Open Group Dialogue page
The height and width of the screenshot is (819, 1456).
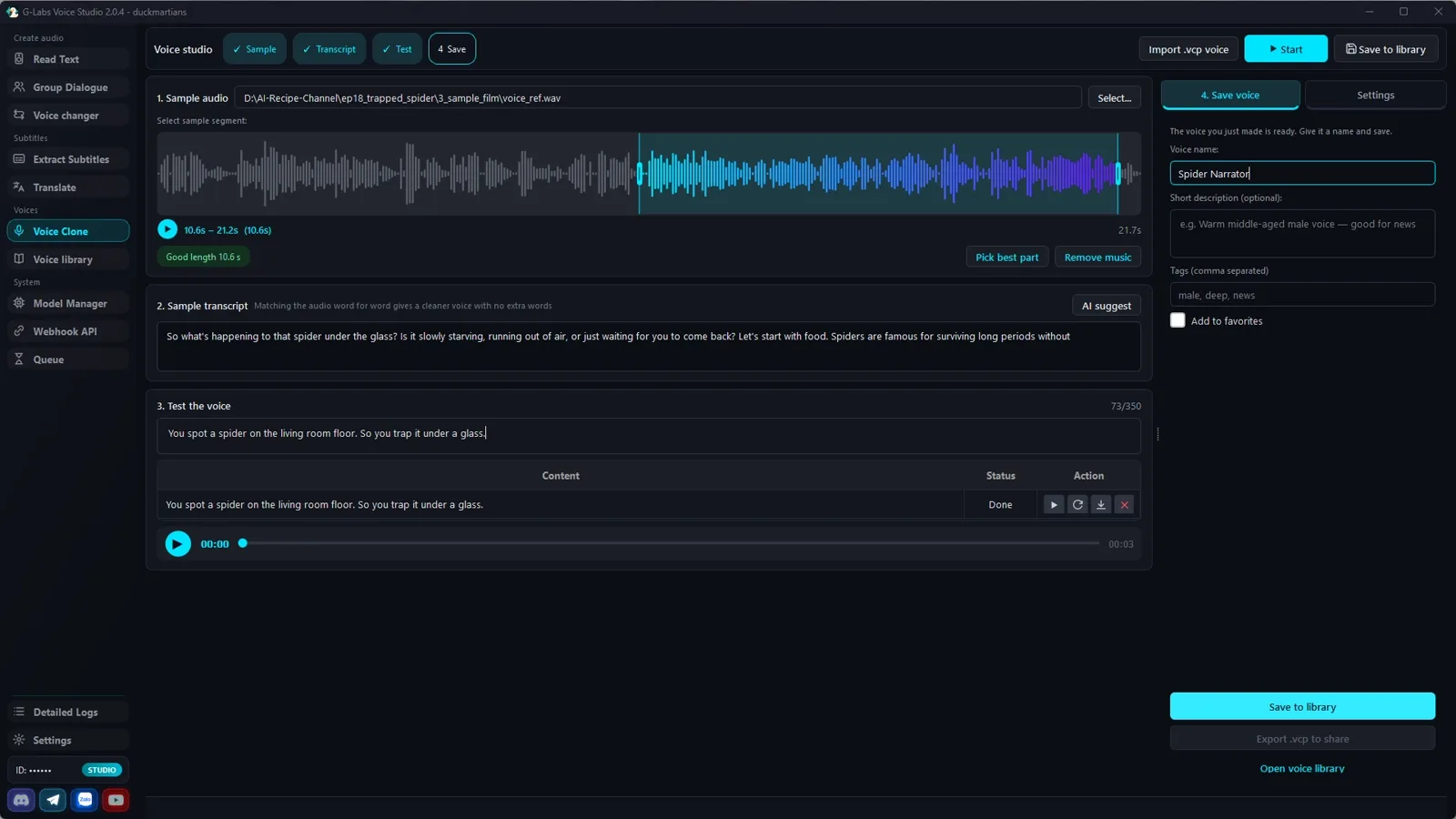[68, 87]
